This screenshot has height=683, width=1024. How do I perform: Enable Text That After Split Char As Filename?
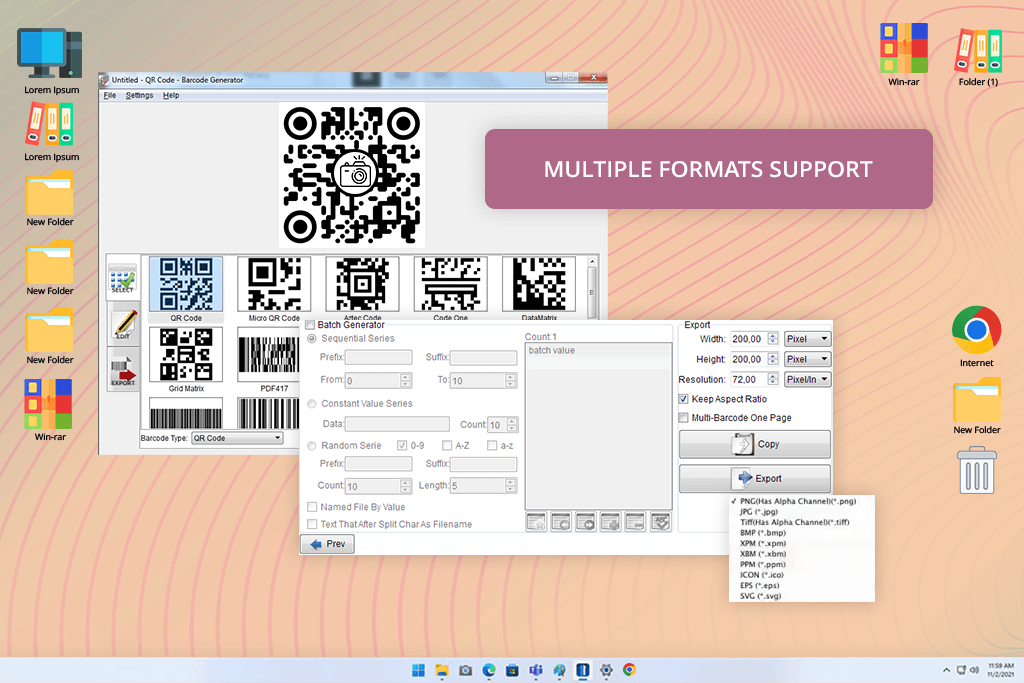tap(312, 524)
